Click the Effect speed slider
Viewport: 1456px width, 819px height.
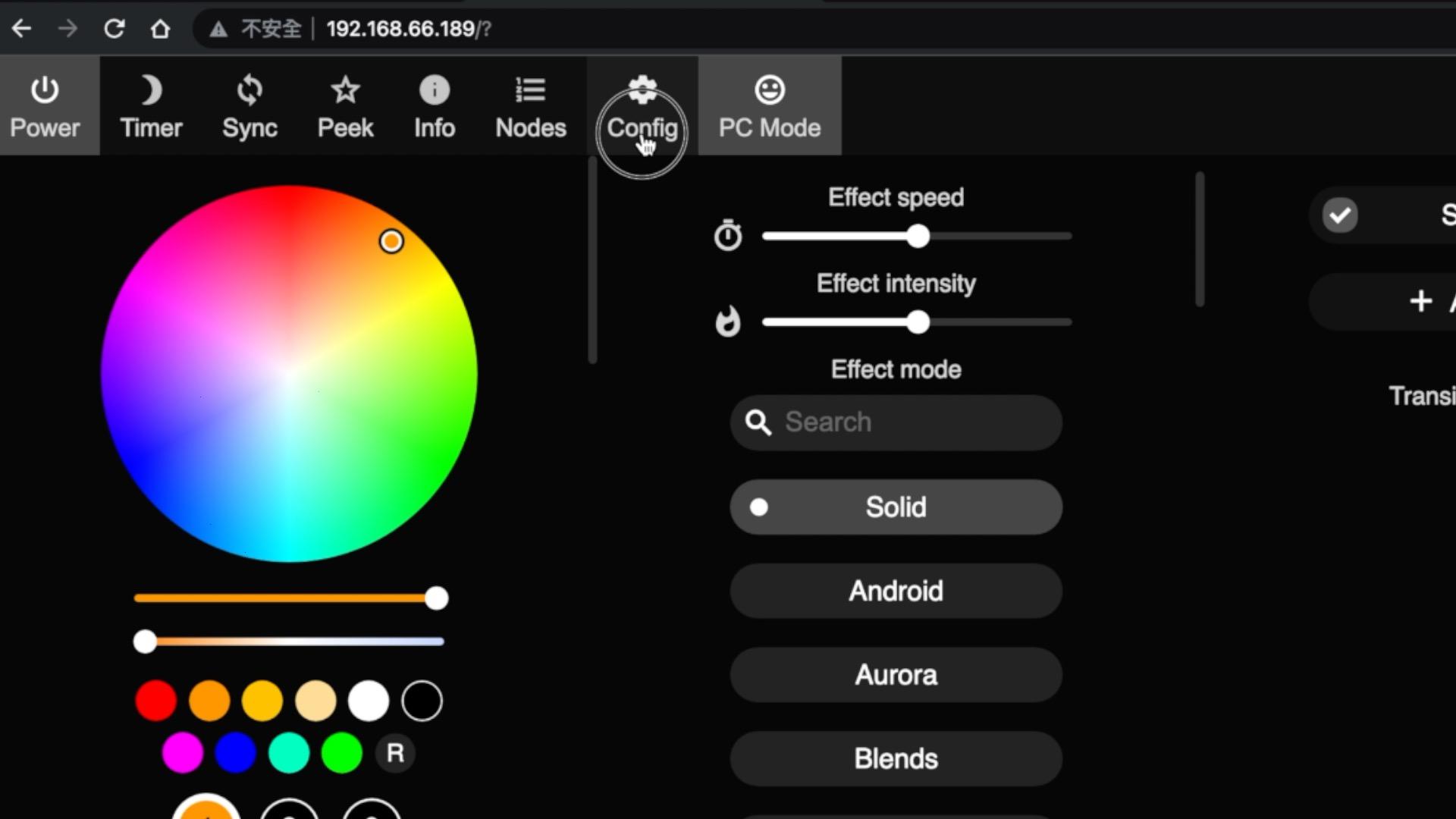[x=917, y=237]
